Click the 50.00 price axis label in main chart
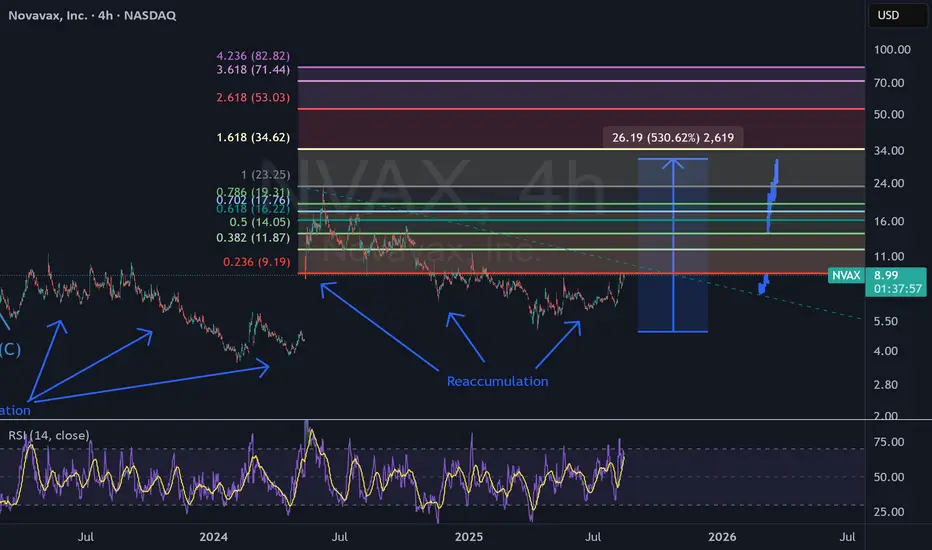Screen dimensions: 932x550 tap(889, 115)
